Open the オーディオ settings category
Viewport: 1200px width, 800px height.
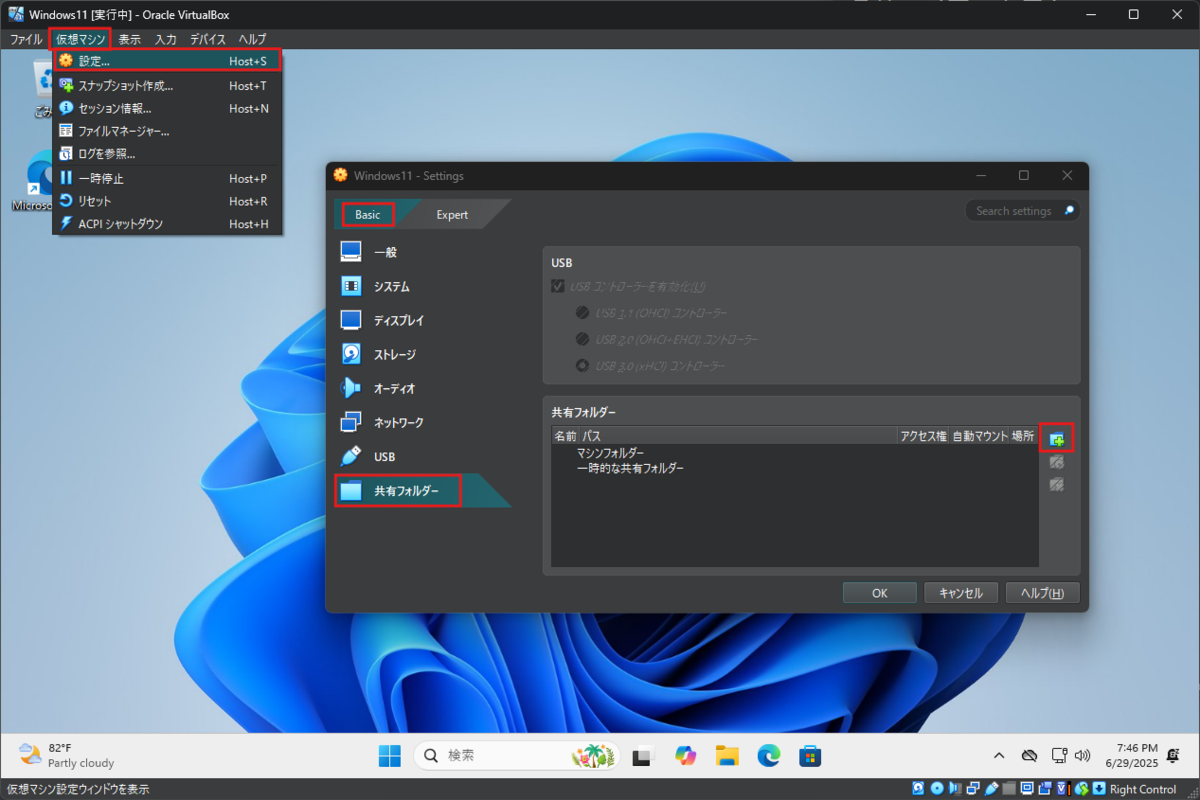pos(422,388)
